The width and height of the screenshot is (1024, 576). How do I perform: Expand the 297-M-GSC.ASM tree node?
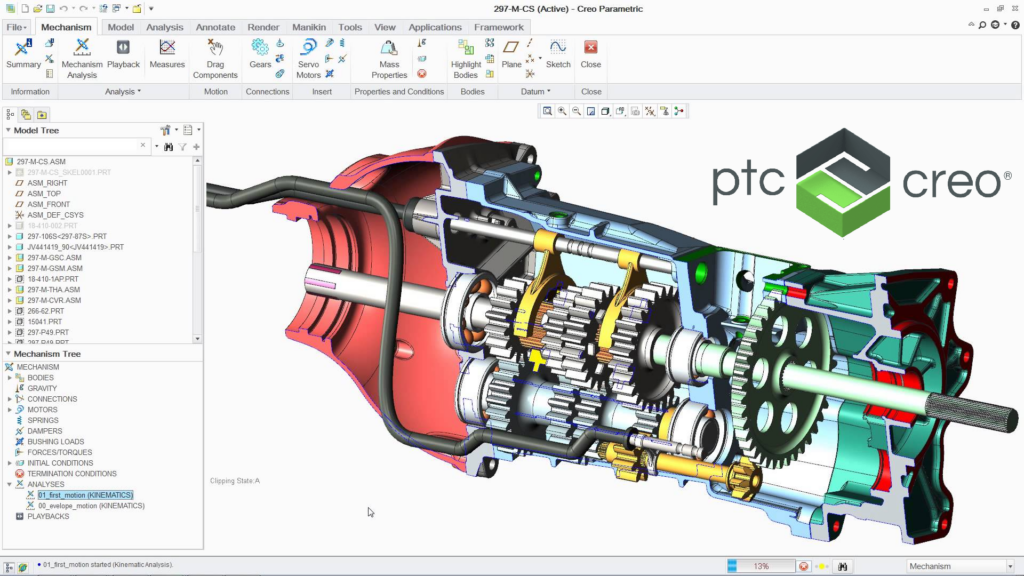pyautogui.click(x=9, y=257)
